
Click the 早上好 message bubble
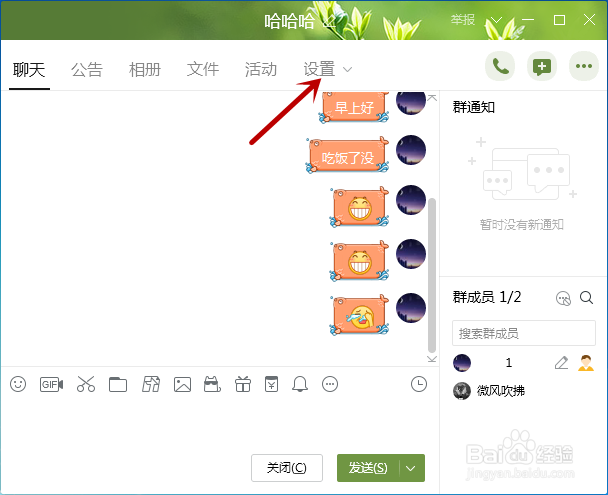[x=354, y=107]
